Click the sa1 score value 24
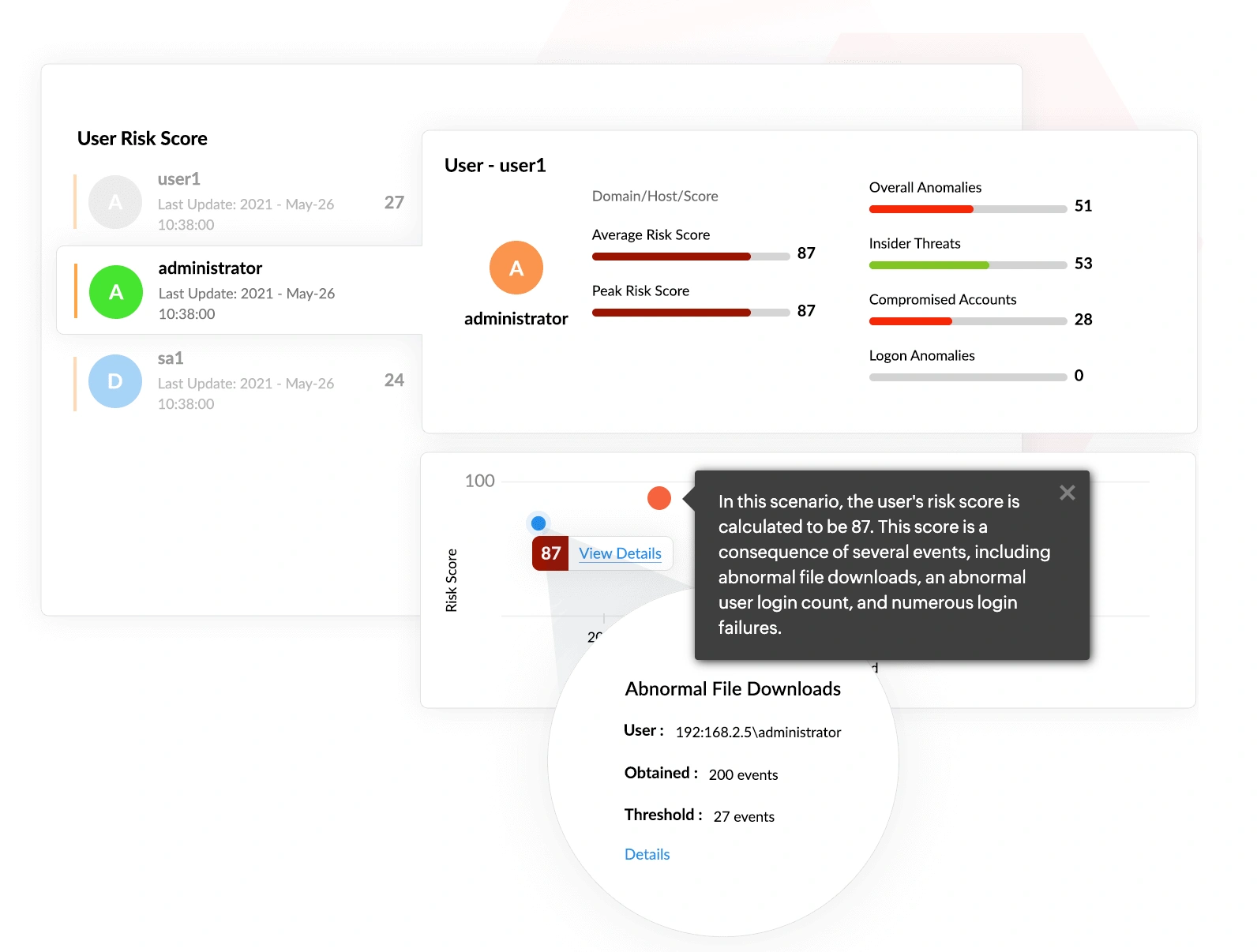Screen dimensions: 1257x952 (394, 380)
